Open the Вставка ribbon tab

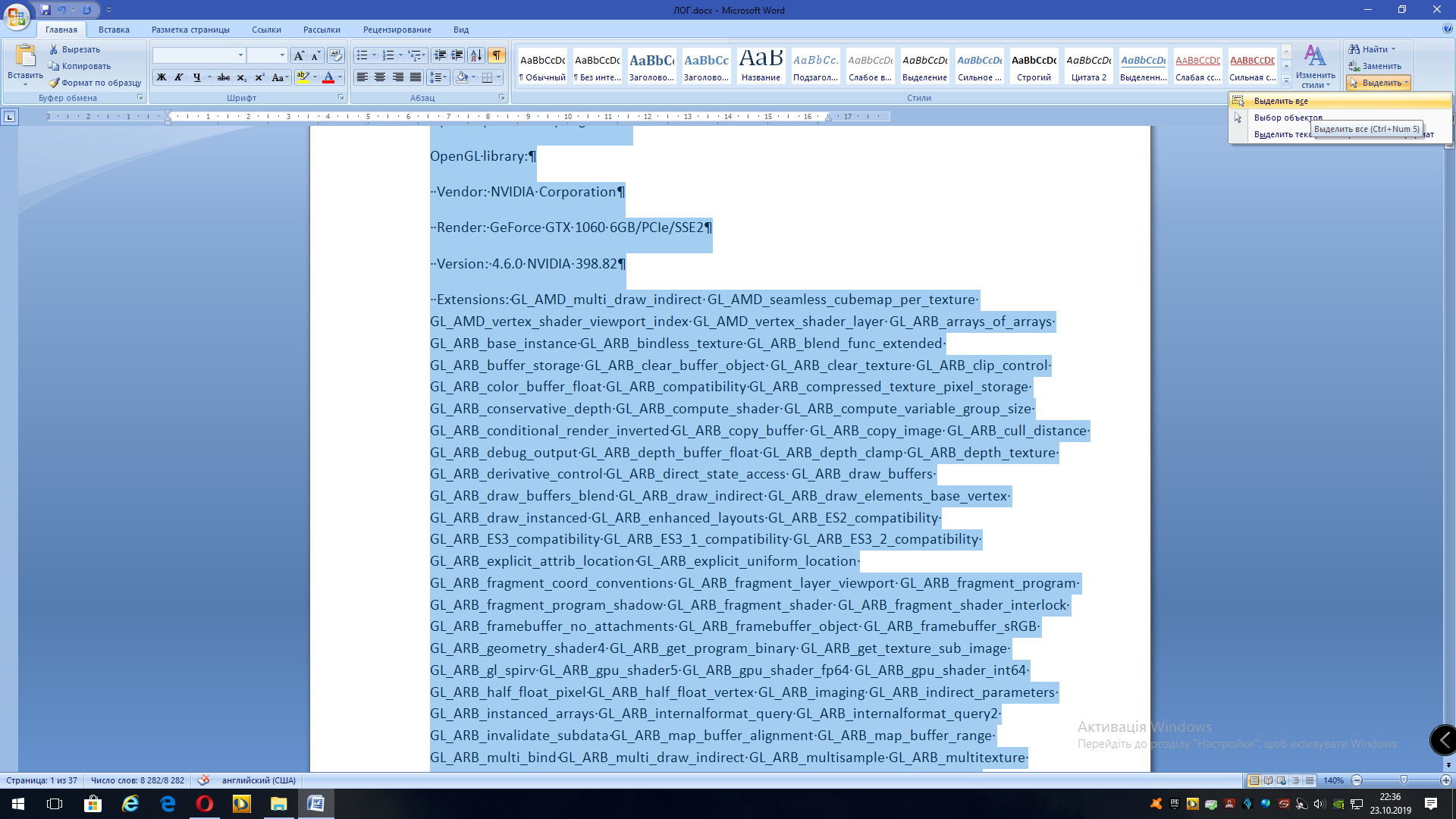(x=114, y=30)
